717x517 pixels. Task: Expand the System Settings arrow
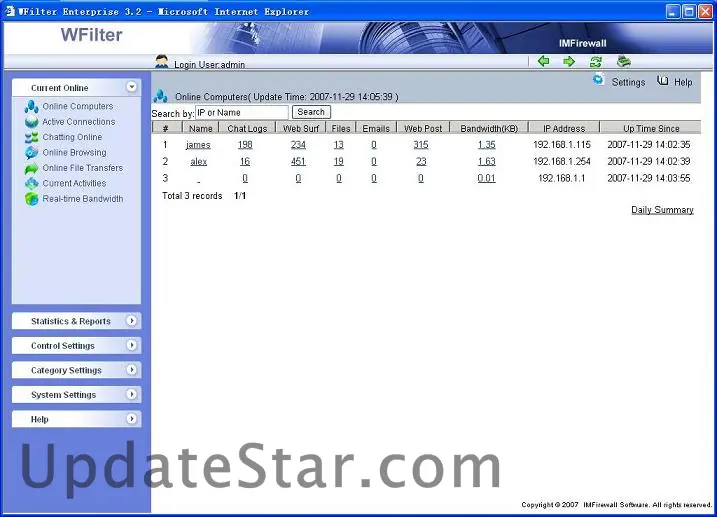tap(132, 394)
